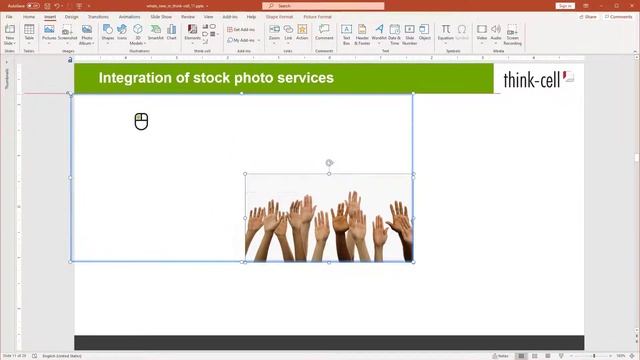Click in the Search box
Viewport: 640px width, 360px height.
[323, 6]
